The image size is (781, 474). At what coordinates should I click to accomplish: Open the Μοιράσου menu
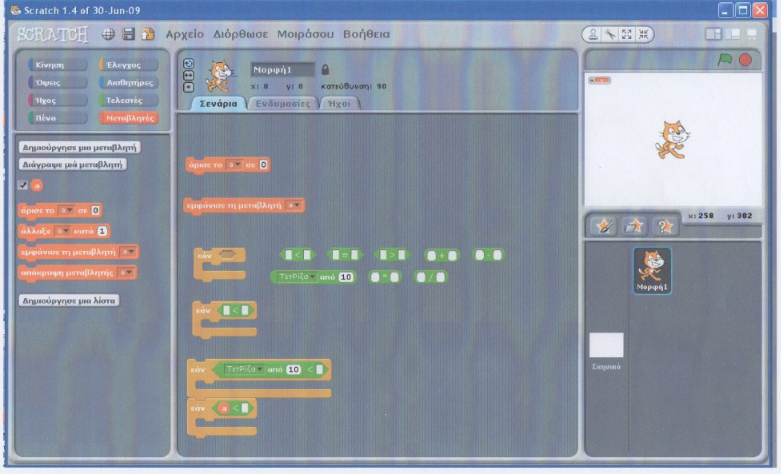[x=305, y=34]
